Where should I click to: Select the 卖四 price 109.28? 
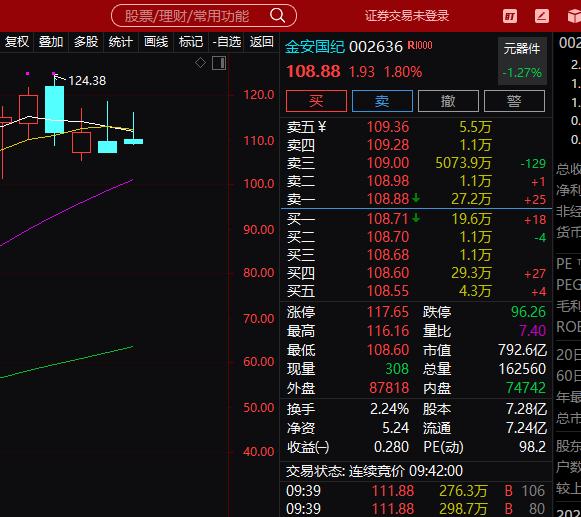pos(388,145)
